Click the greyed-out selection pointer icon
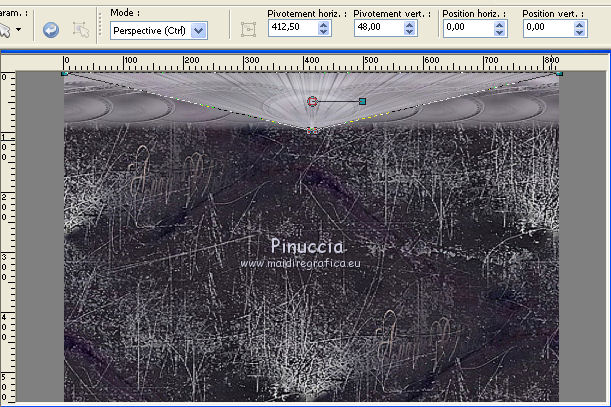This screenshot has width=611, height=407. click(81, 30)
